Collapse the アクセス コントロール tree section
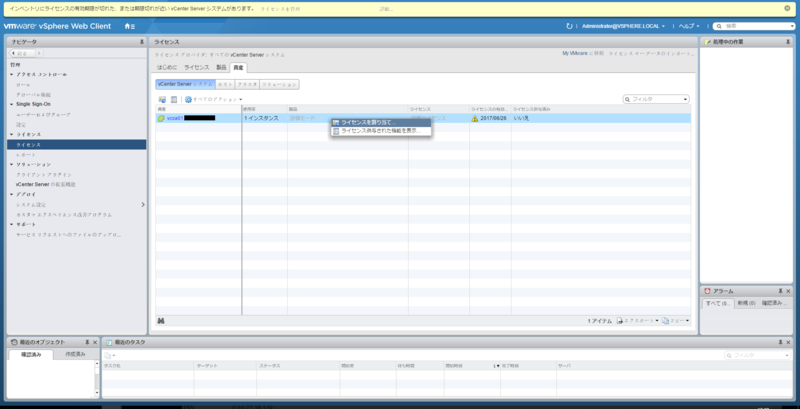The image size is (800, 409). (12, 74)
